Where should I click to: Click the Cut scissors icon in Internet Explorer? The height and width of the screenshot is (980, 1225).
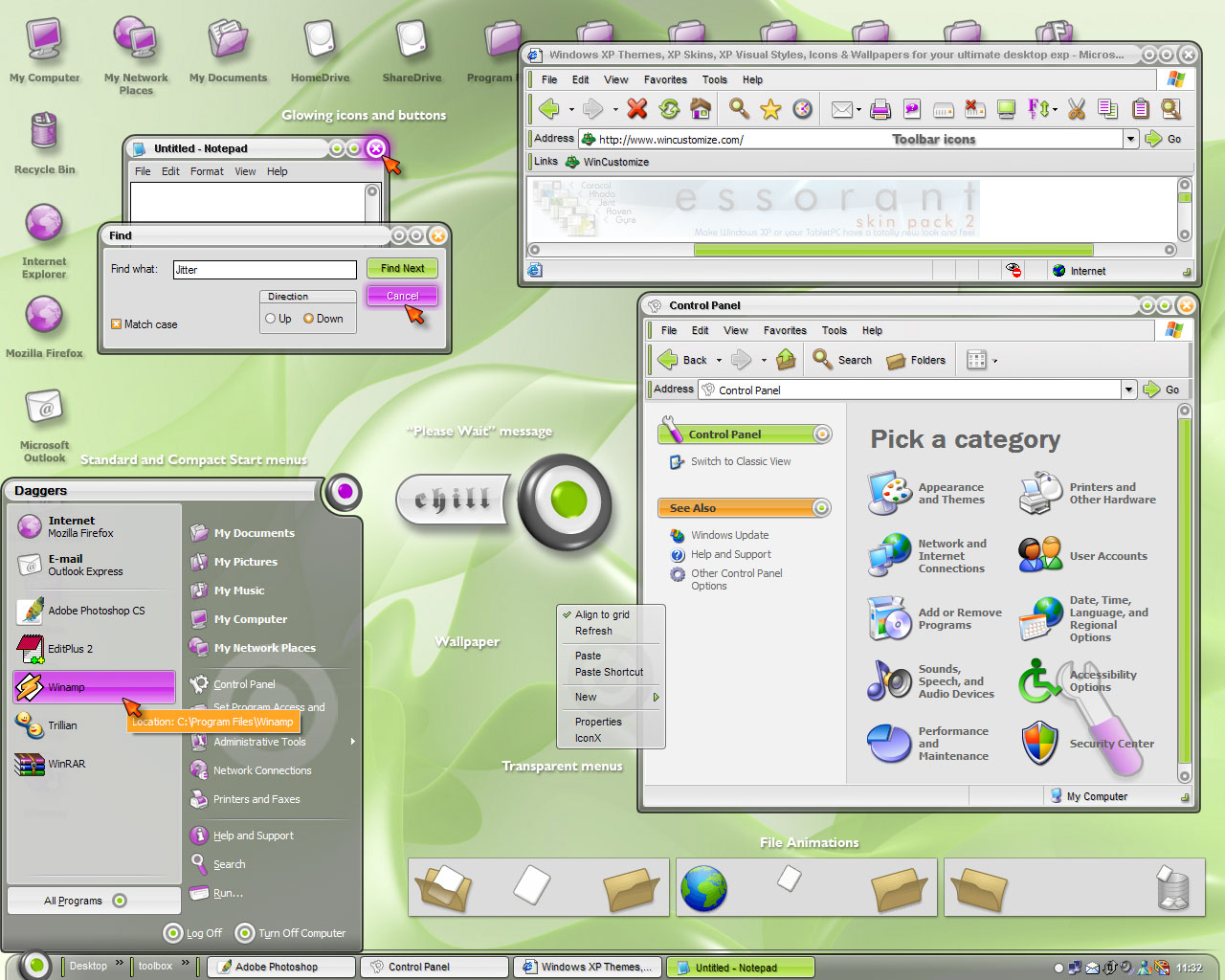[1077, 109]
